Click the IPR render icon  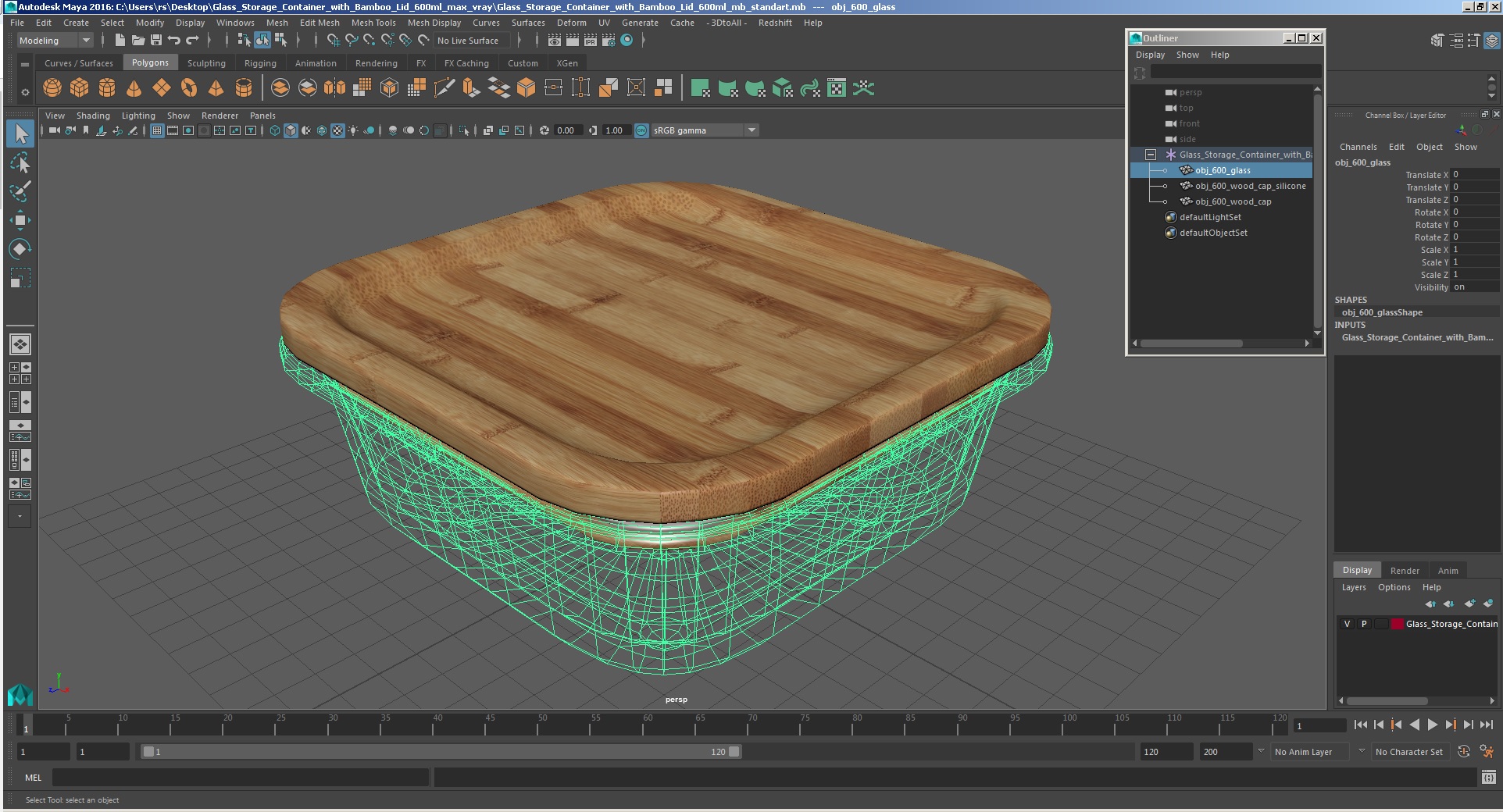tap(590, 41)
